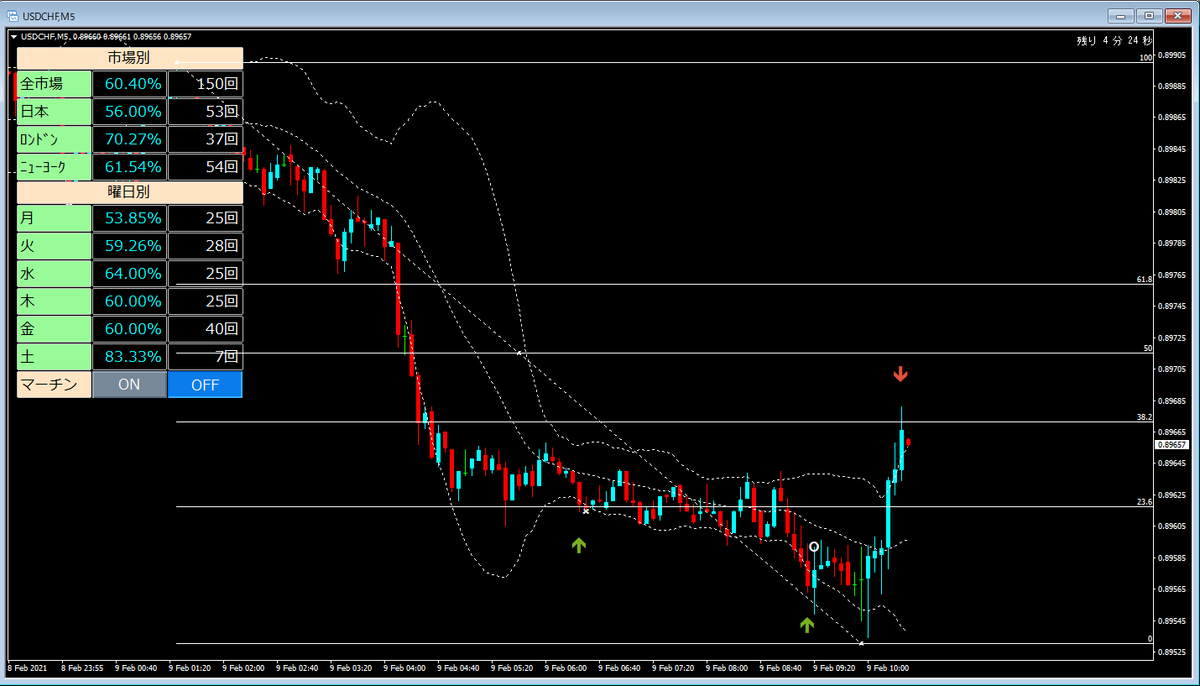The height and width of the screenshot is (686, 1200).
Task: Select the ロンドン market label
Action: (54, 139)
